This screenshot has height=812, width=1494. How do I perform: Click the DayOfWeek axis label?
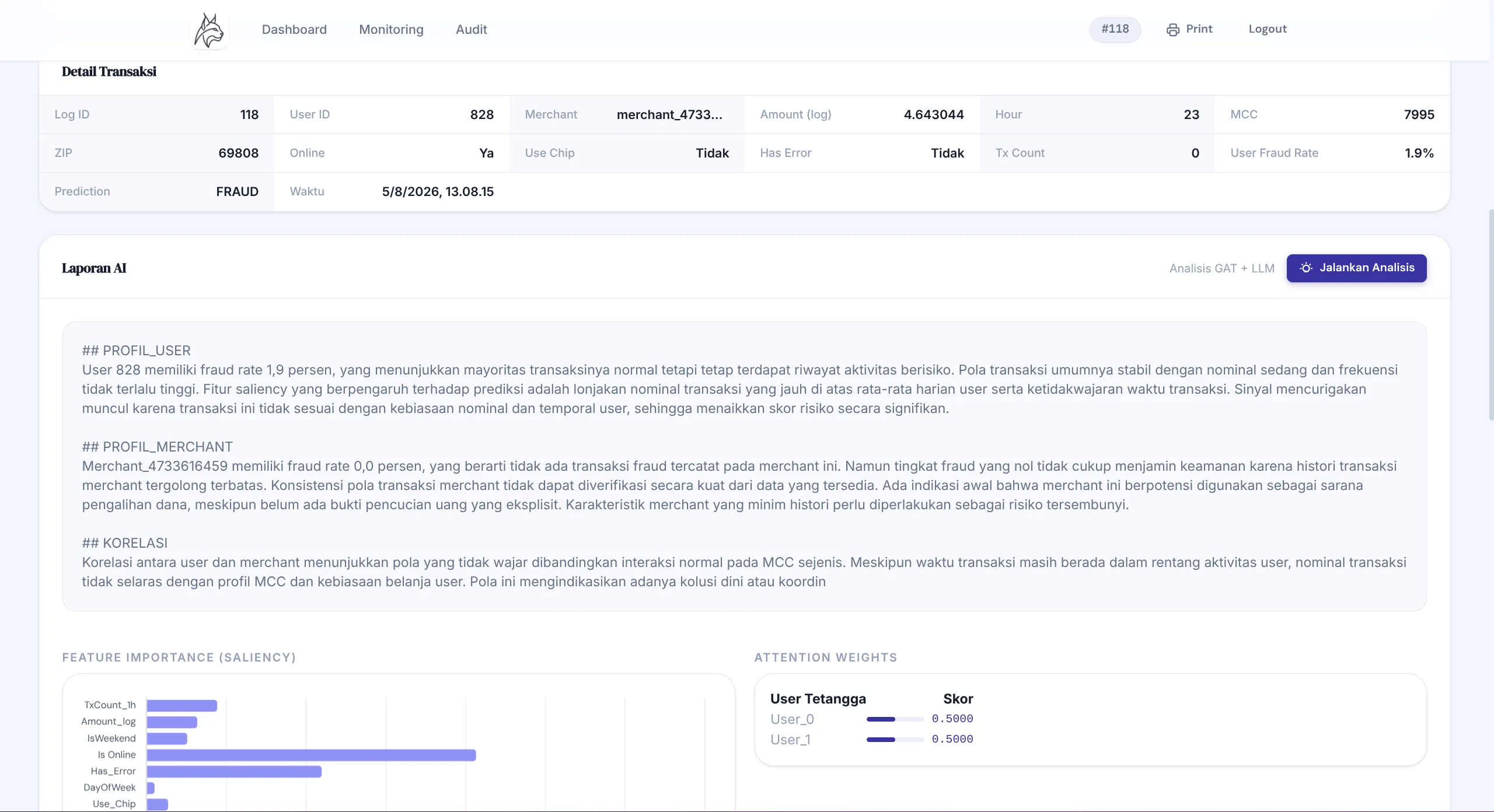109,787
